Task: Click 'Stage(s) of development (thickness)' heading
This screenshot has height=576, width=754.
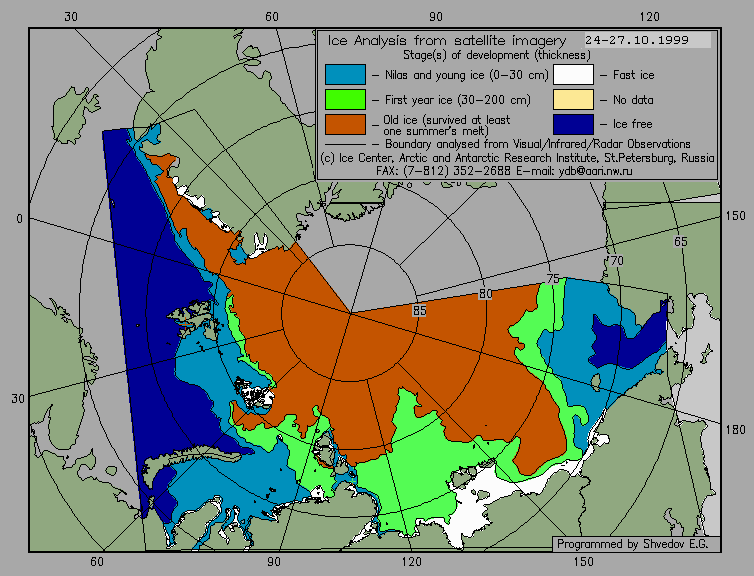Action: (x=497, y=55)
